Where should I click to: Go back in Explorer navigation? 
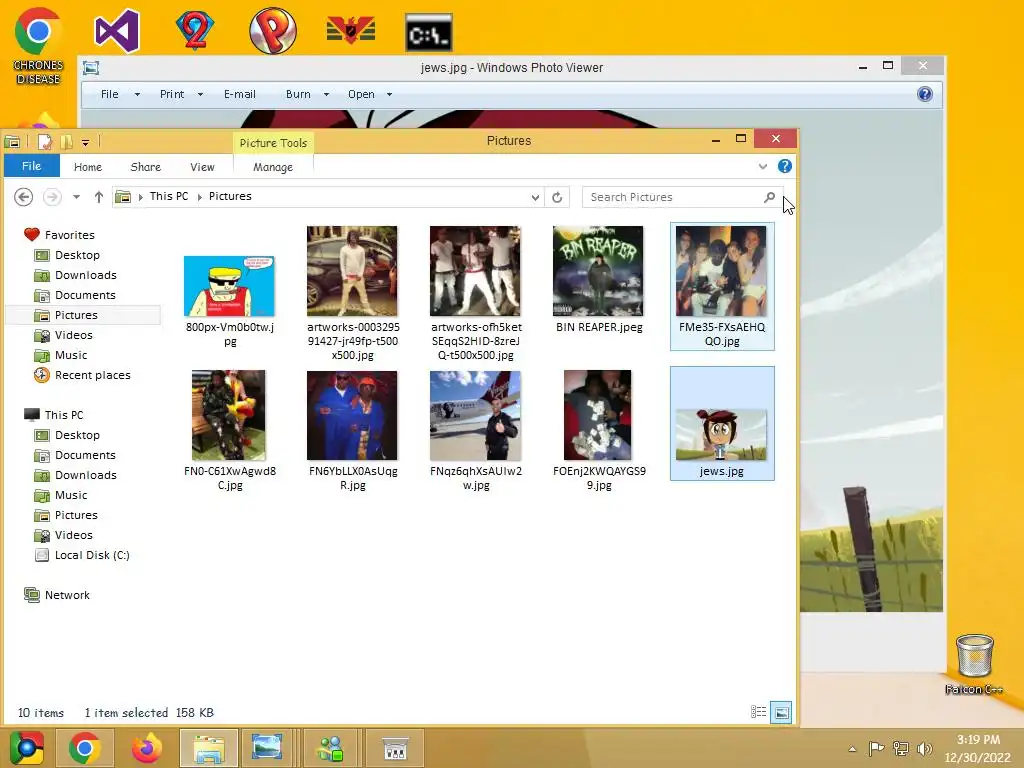click(x=24, y=197)
